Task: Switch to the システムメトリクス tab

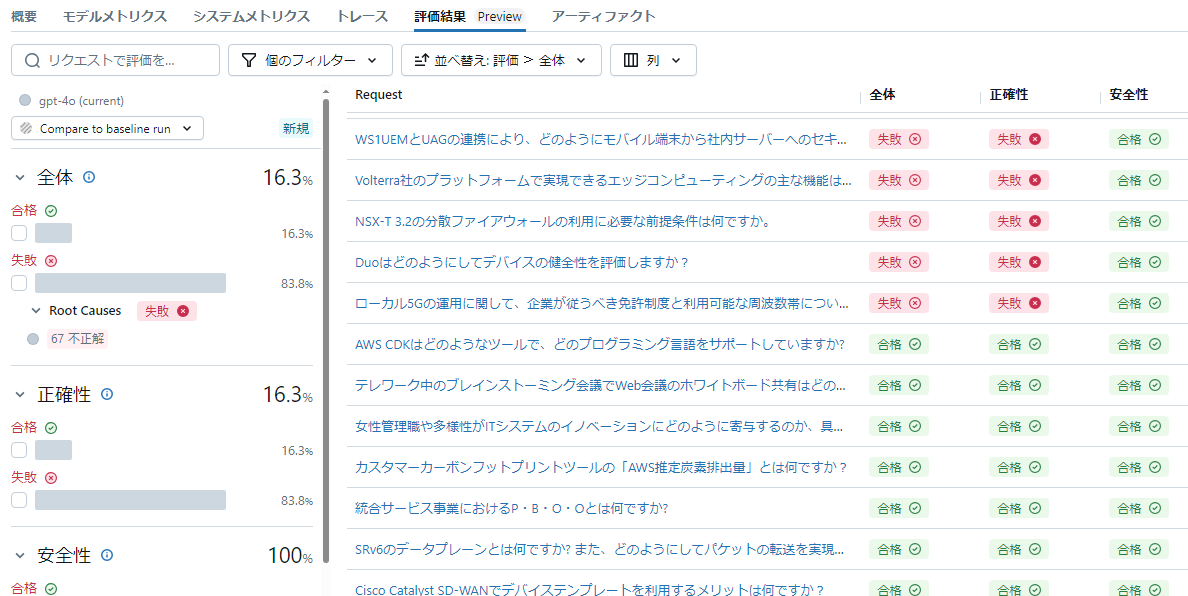Action: tap(251, 16)
